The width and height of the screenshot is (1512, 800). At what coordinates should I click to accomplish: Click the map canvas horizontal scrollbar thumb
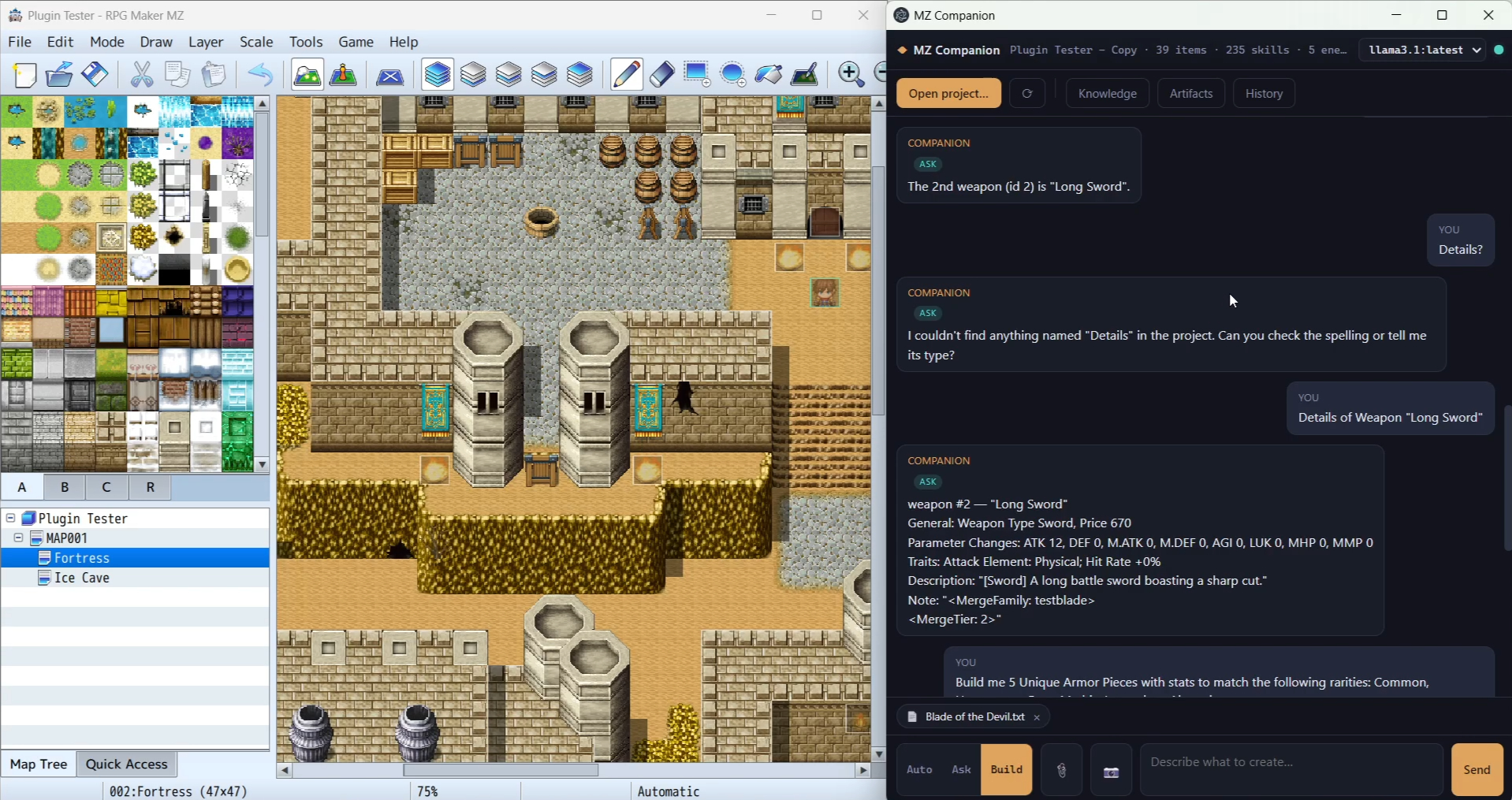click(501, 771)
